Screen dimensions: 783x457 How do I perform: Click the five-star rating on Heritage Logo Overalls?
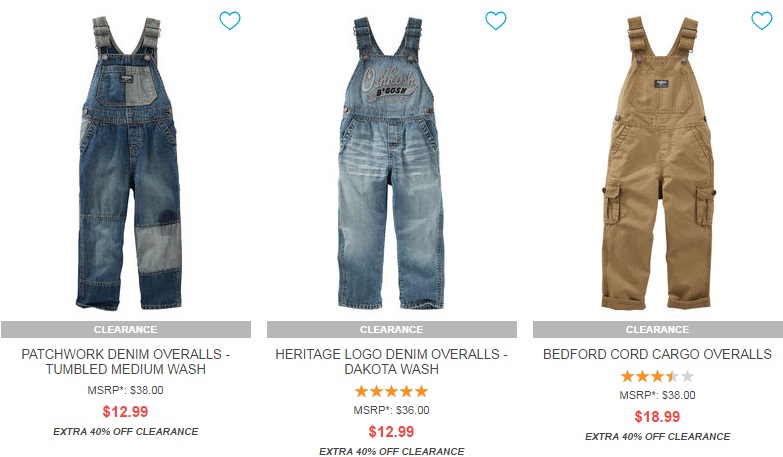pyautogui.click(x=392, y=391)
